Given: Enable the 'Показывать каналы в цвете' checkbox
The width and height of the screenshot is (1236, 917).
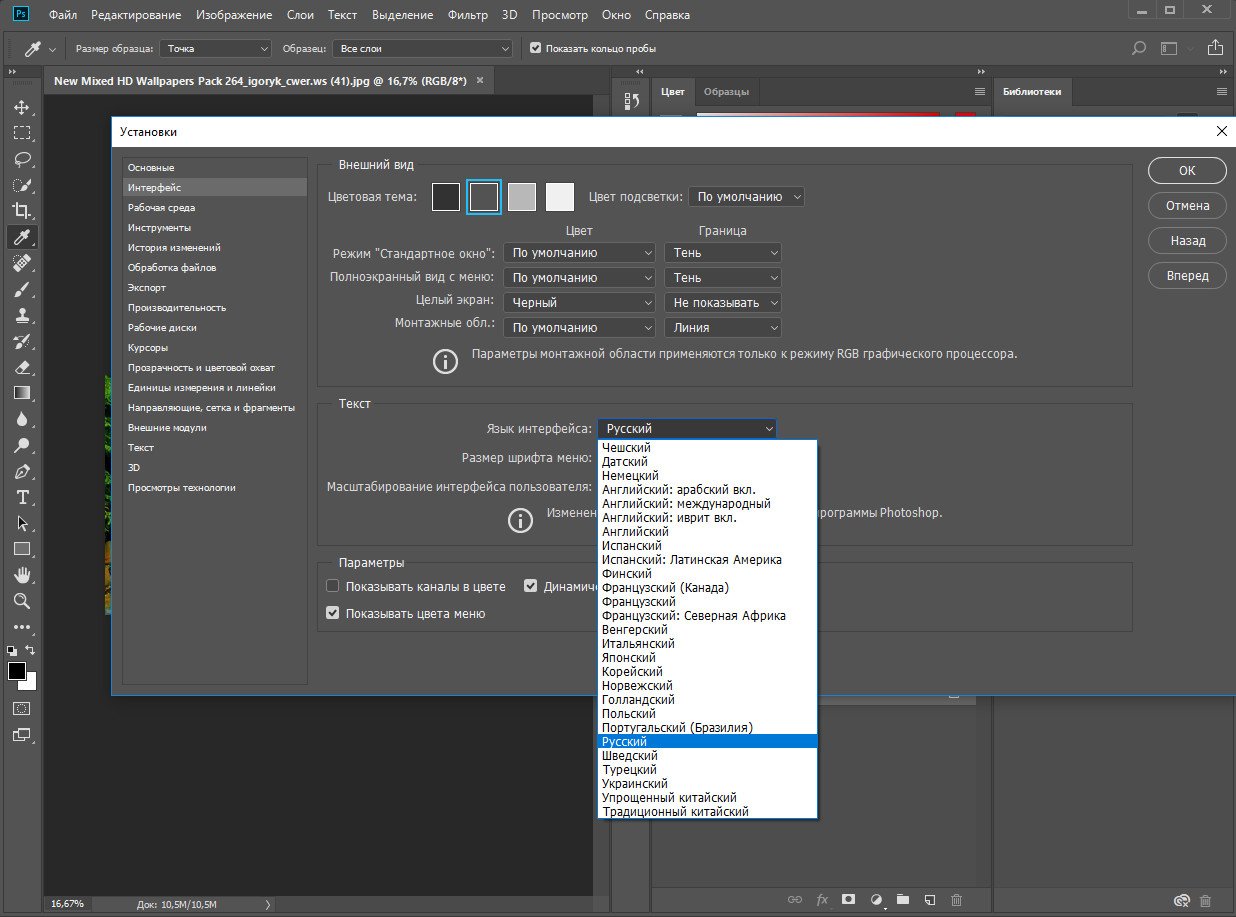Looking at the screenshot, I should click(x=334, y=587).
